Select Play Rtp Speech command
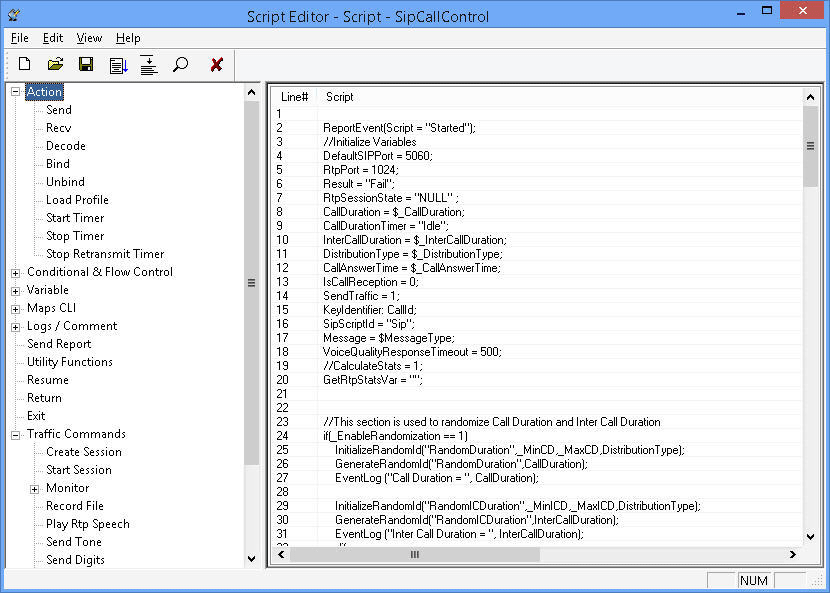830x593 pixels. click(88, 524)
